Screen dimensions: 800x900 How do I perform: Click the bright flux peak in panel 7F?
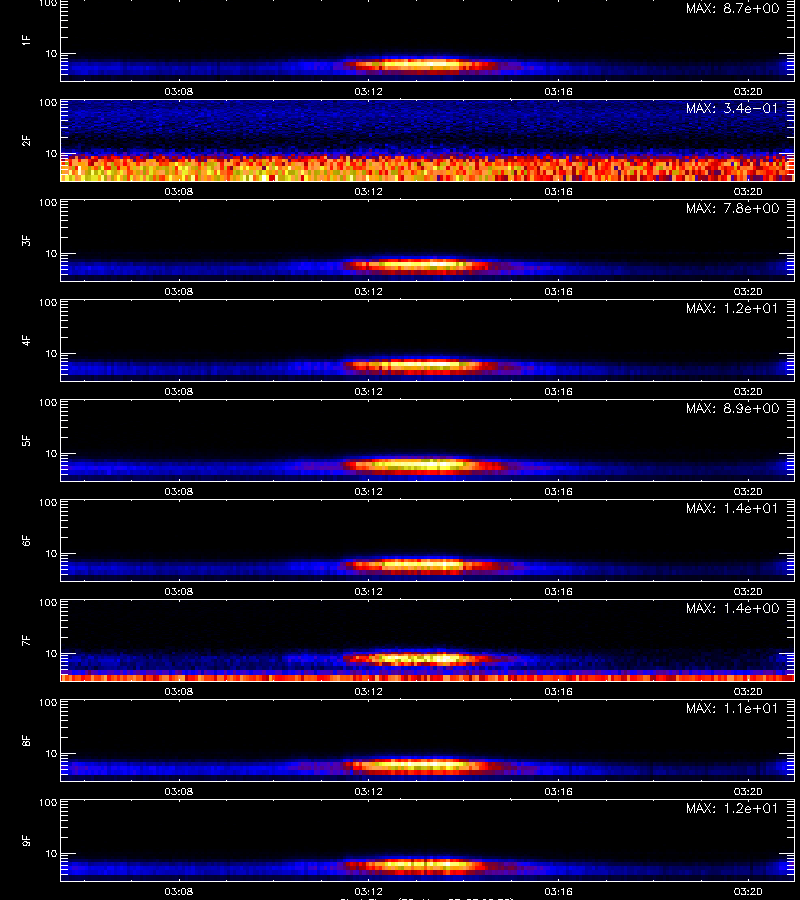pyautogui.click(x=422, y=658)
